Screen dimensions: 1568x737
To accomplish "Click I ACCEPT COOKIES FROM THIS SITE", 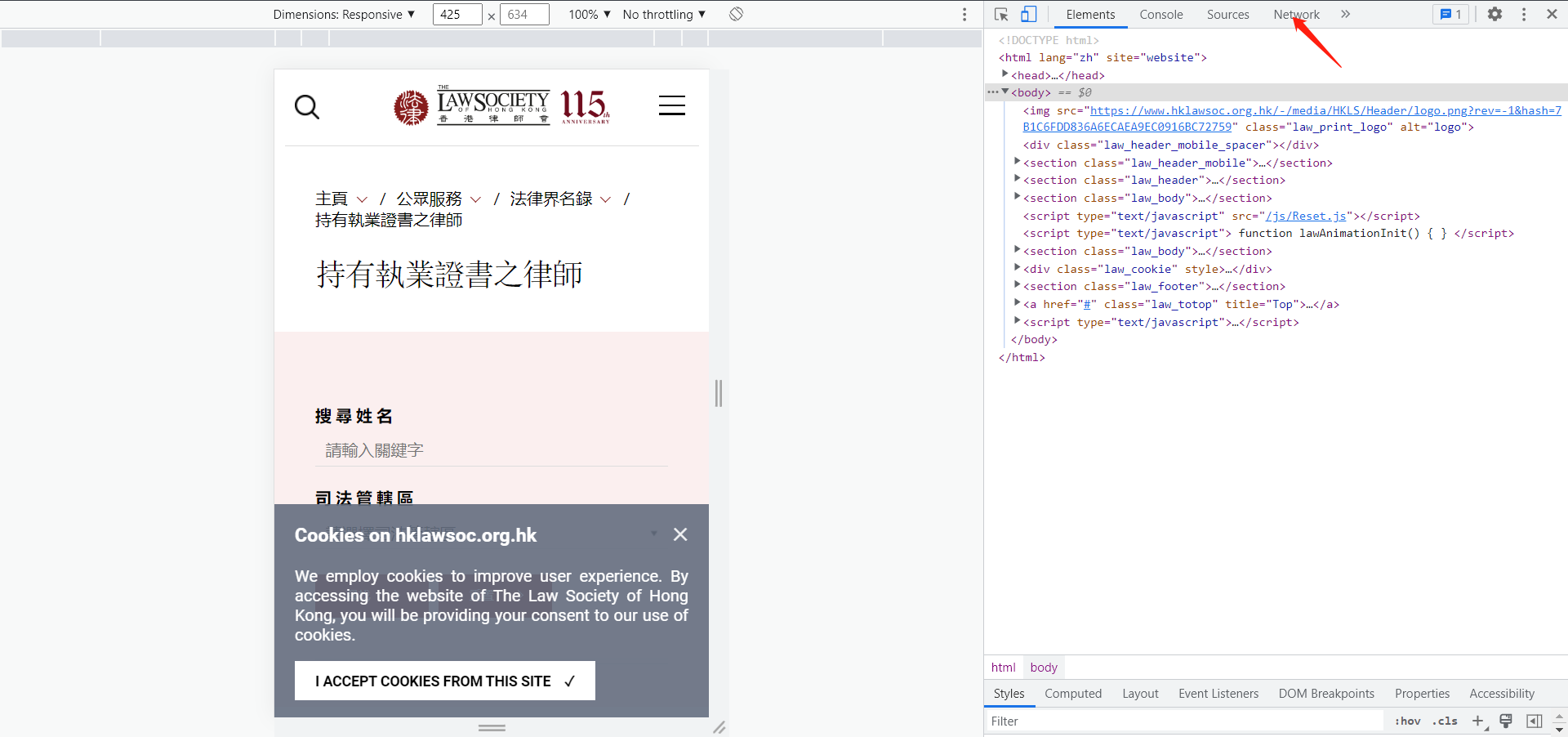I will [444, 681].
